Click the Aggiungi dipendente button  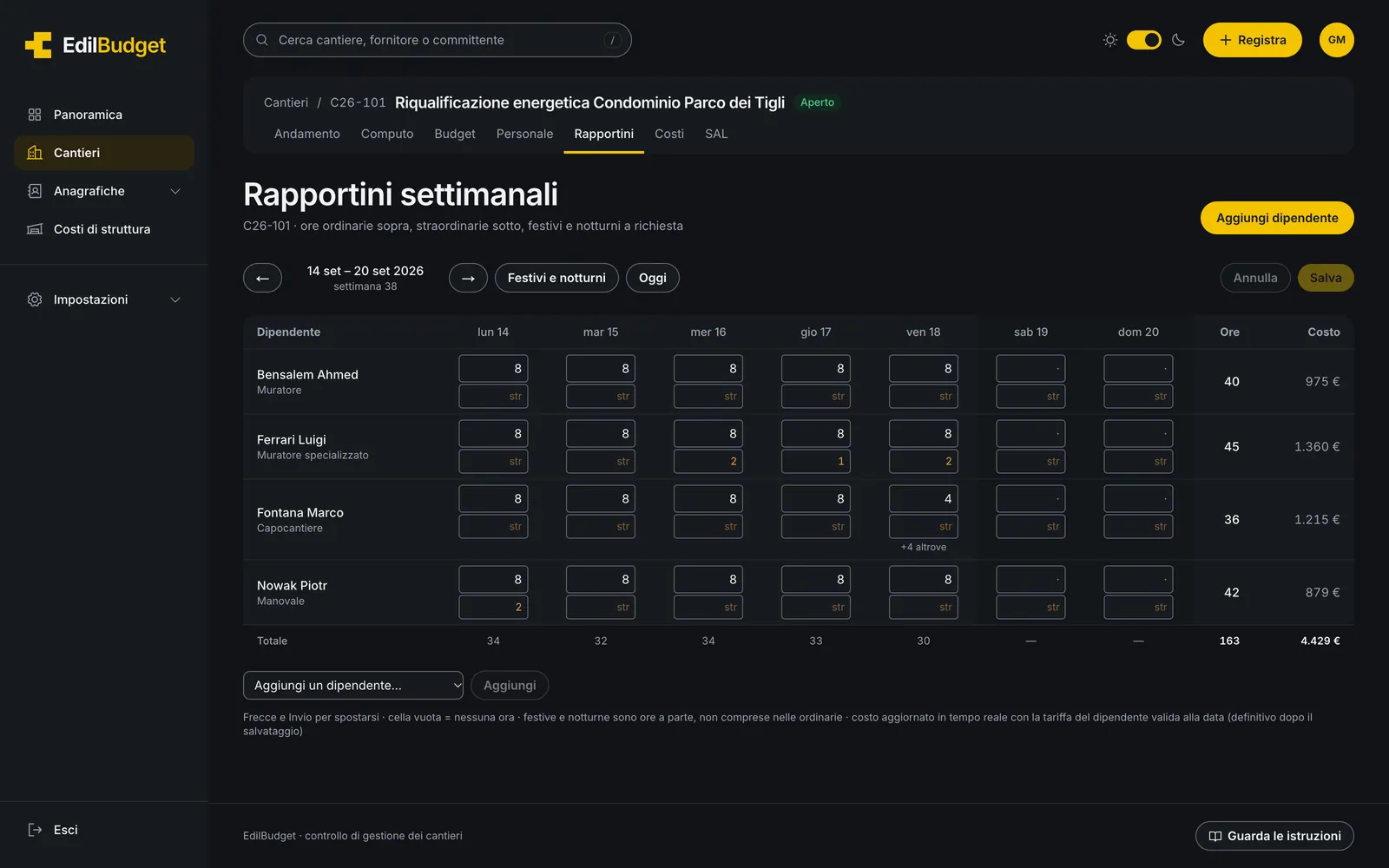pos(1277,218)
